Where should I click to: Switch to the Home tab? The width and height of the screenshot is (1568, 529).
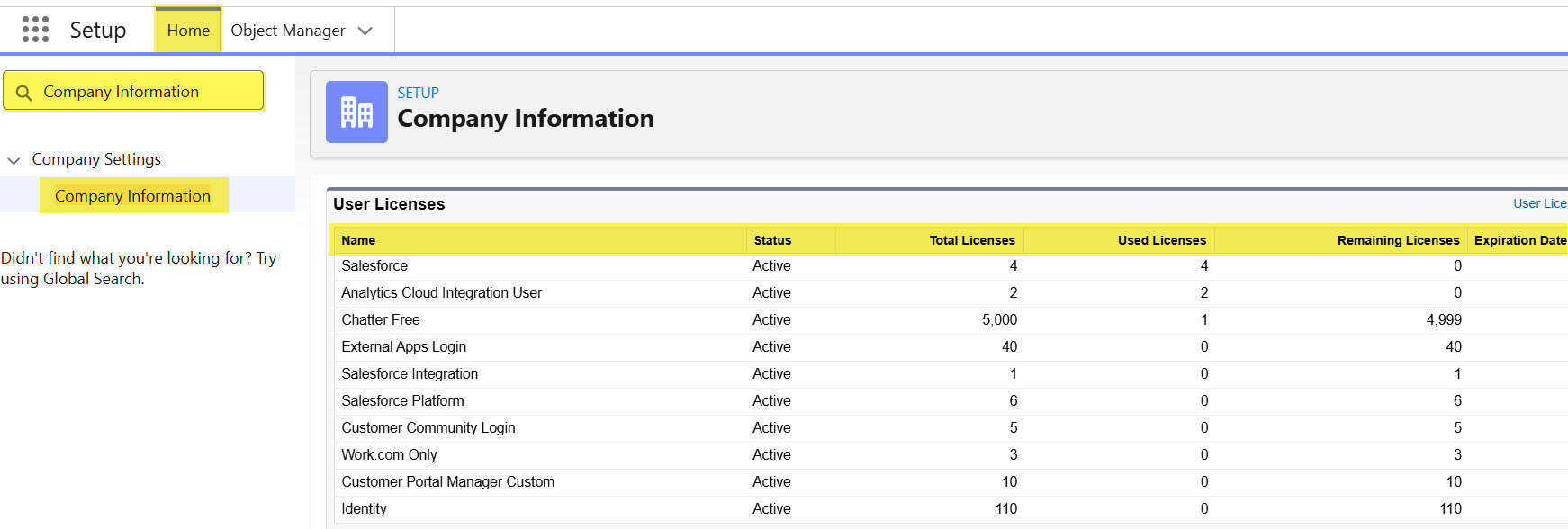click(x=188, y=31)
